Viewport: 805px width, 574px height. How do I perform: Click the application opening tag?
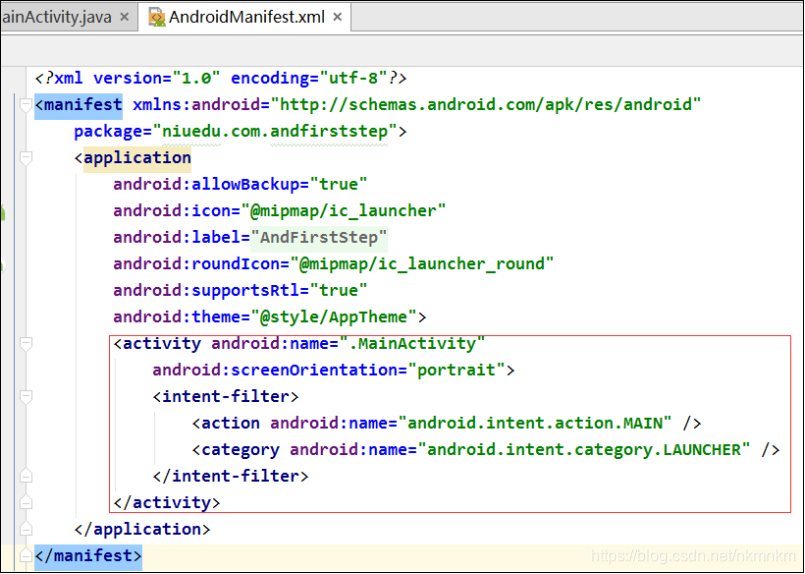tap(132, 158)
